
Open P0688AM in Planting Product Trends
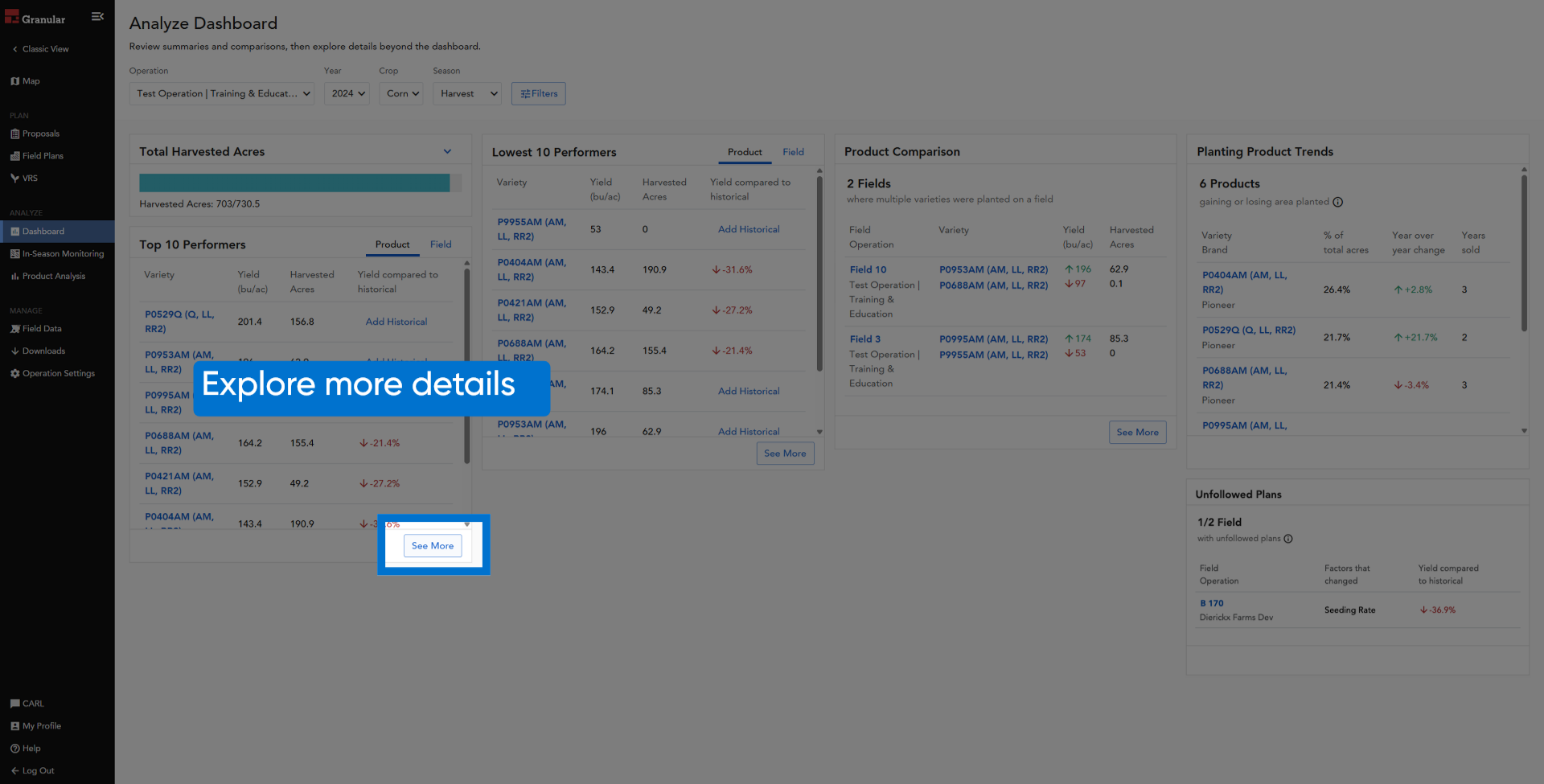(1244, 378)
